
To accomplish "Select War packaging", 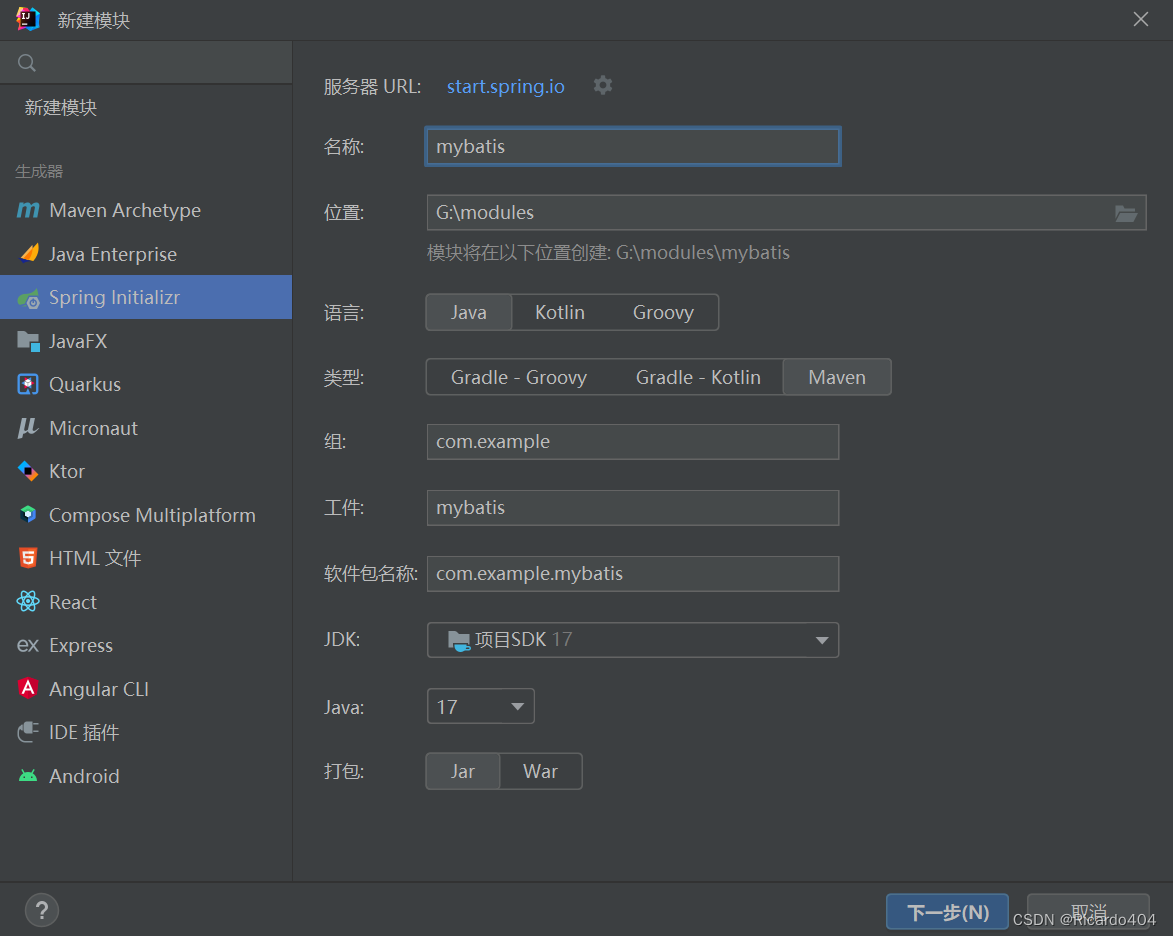I will click(x=540, y=771).
